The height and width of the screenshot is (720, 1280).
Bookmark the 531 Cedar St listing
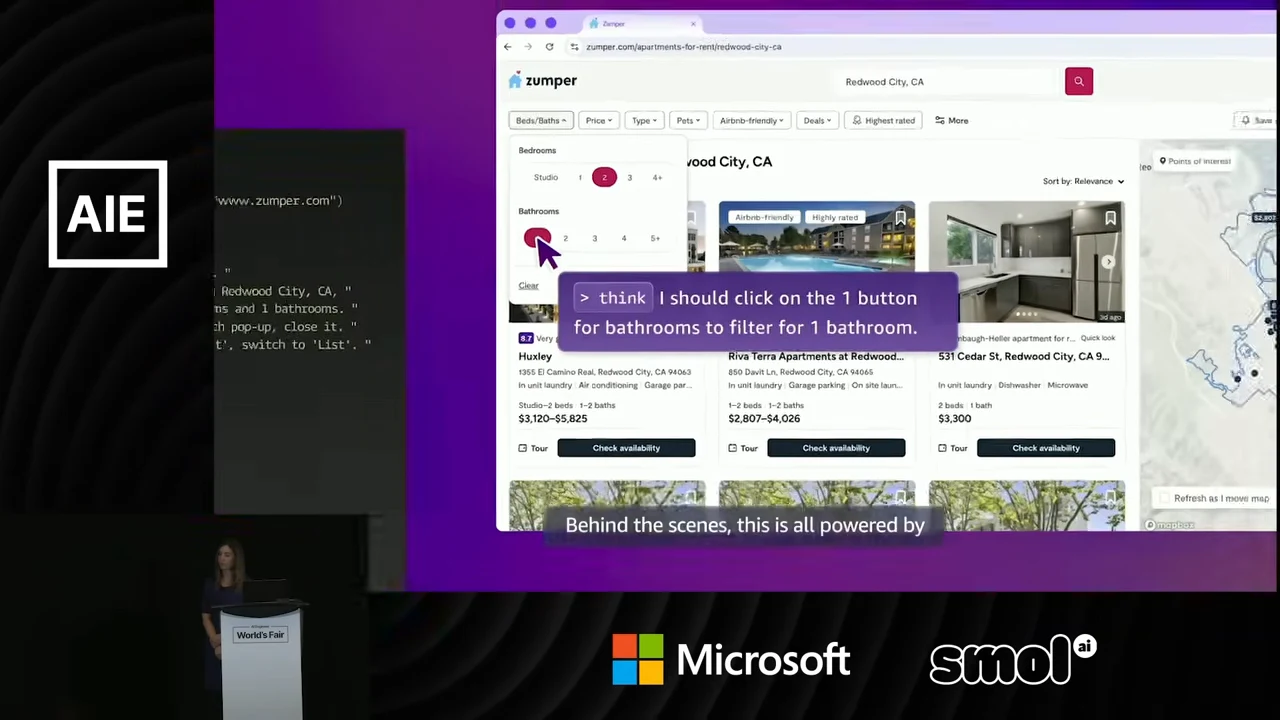point(1110,218)
